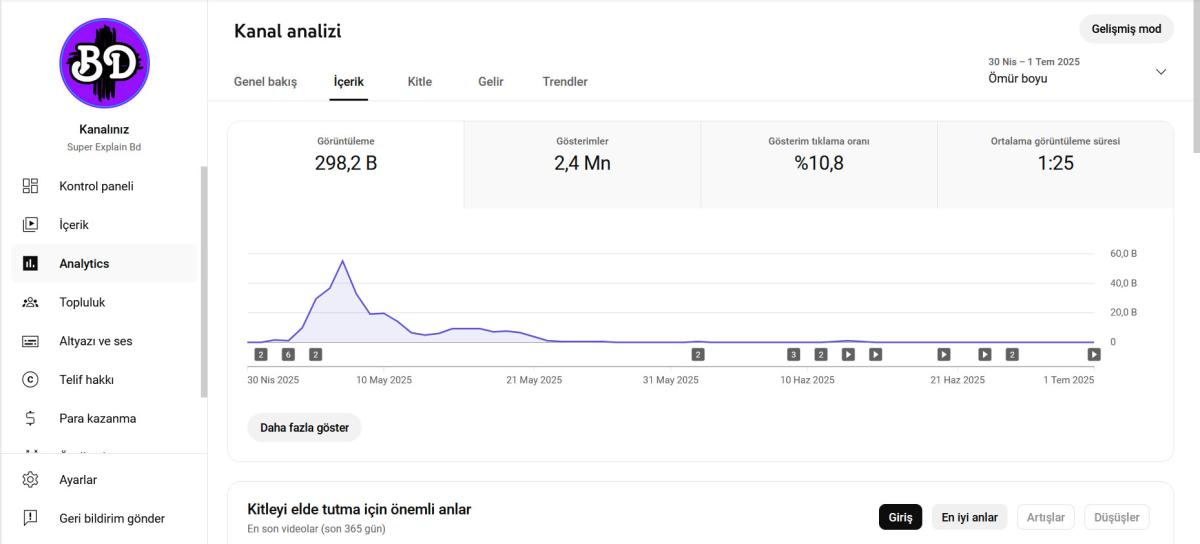Click the video marker above 21 Haz 2025
Image resolution: width=1200 pixels, height=544 pixels.
tap(943, 354)
